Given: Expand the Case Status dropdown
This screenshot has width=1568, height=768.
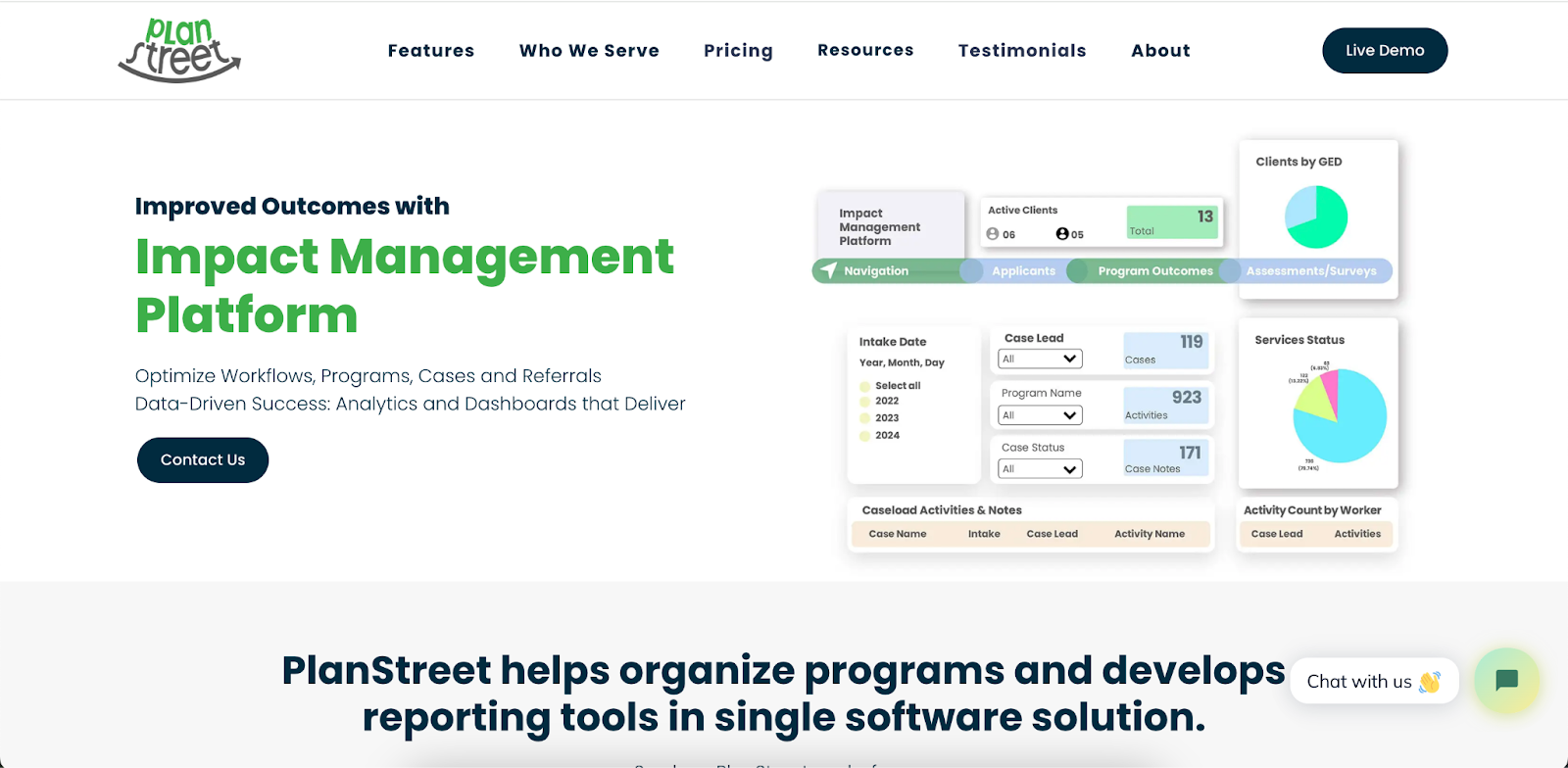Looking at the screenshot, I should [x=1040, y=469].
